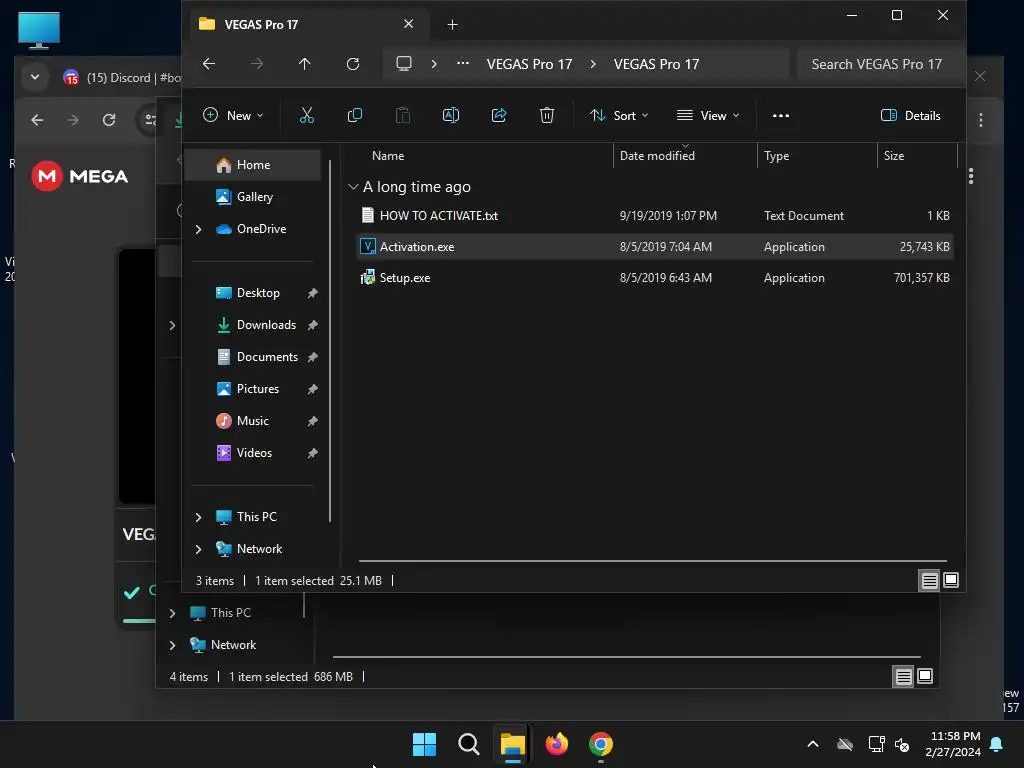Click horizontal scrollbar in file list
The height and width of the screenshot is (768, 1024).
click(x=652, y=560)
